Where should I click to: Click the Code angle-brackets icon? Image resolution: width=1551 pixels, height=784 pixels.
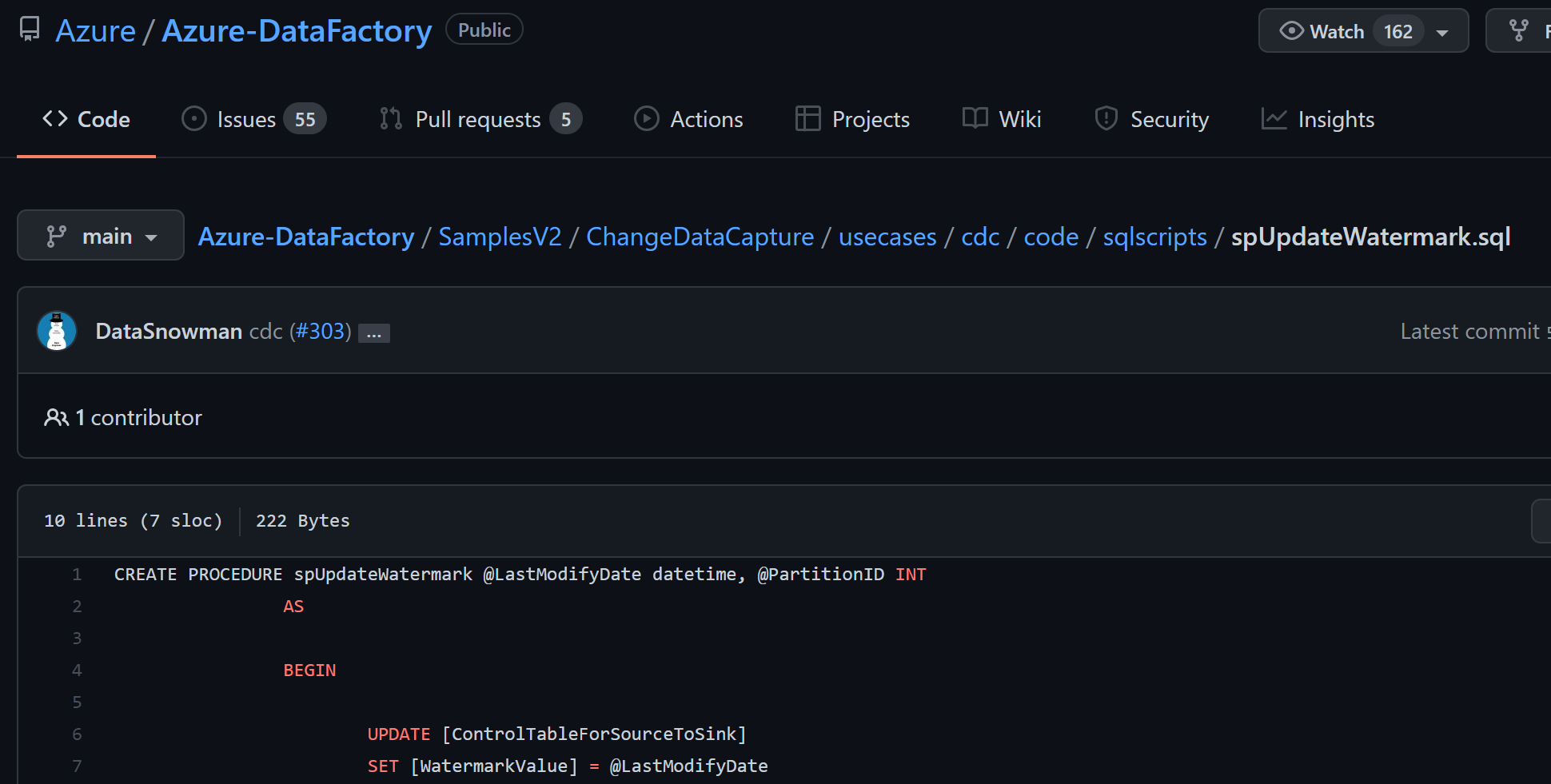[55, 118]
